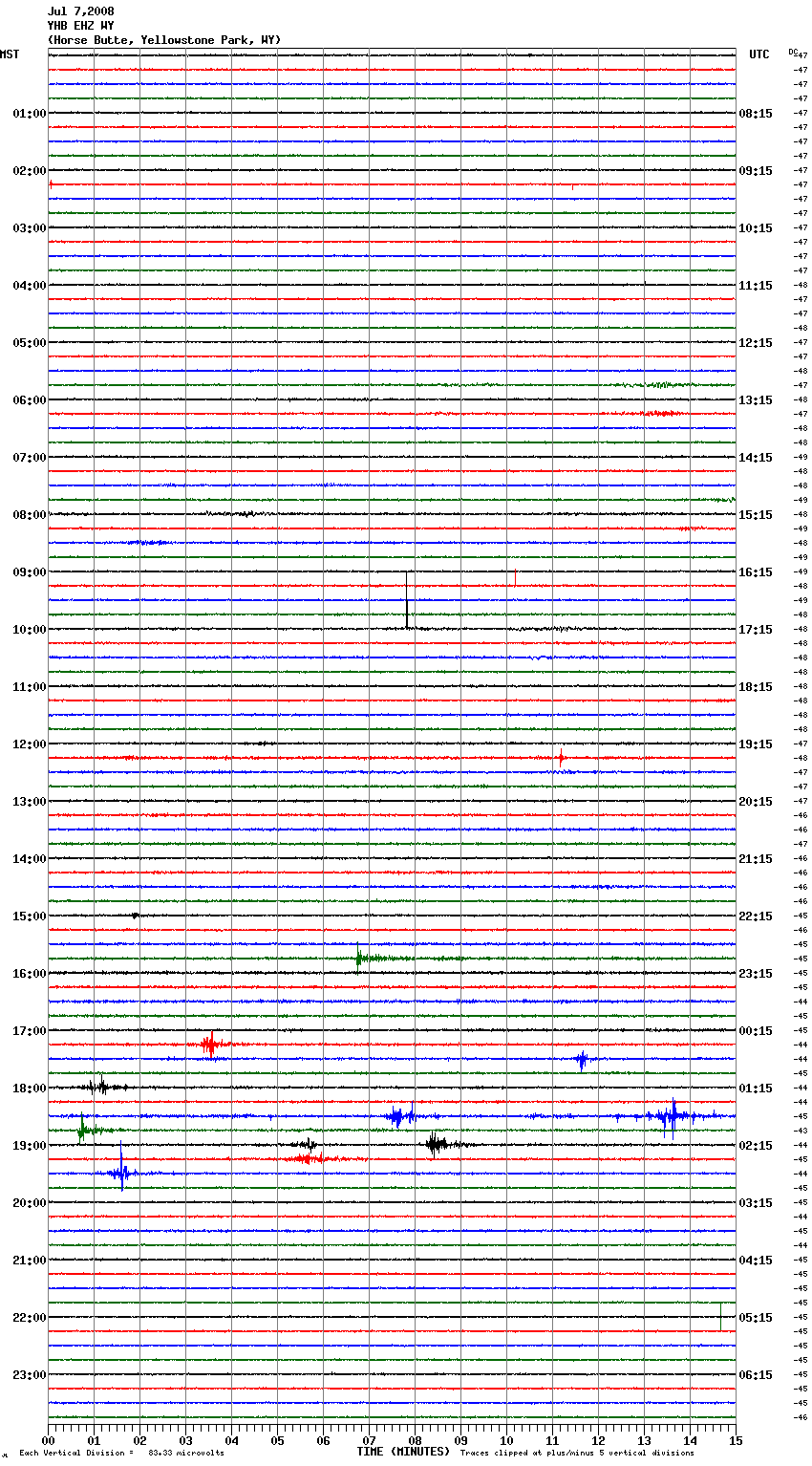The height and width of the screenshot is (1466, 812).
Task: Click the blue event on the 17:30 trace
Action: pyautogui.click(x=582, y=1059)
